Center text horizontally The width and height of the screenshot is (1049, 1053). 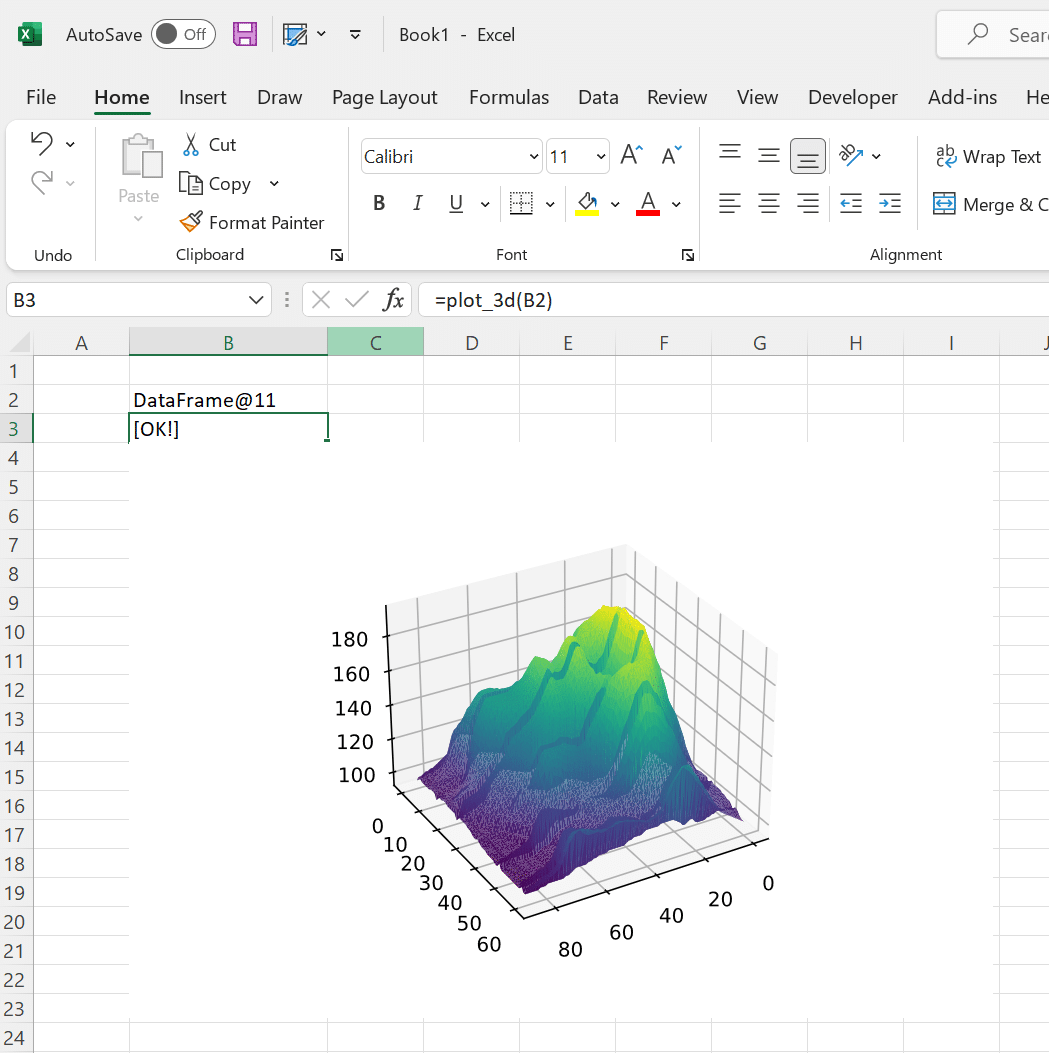pyautogui.click(x=769, y=203)
